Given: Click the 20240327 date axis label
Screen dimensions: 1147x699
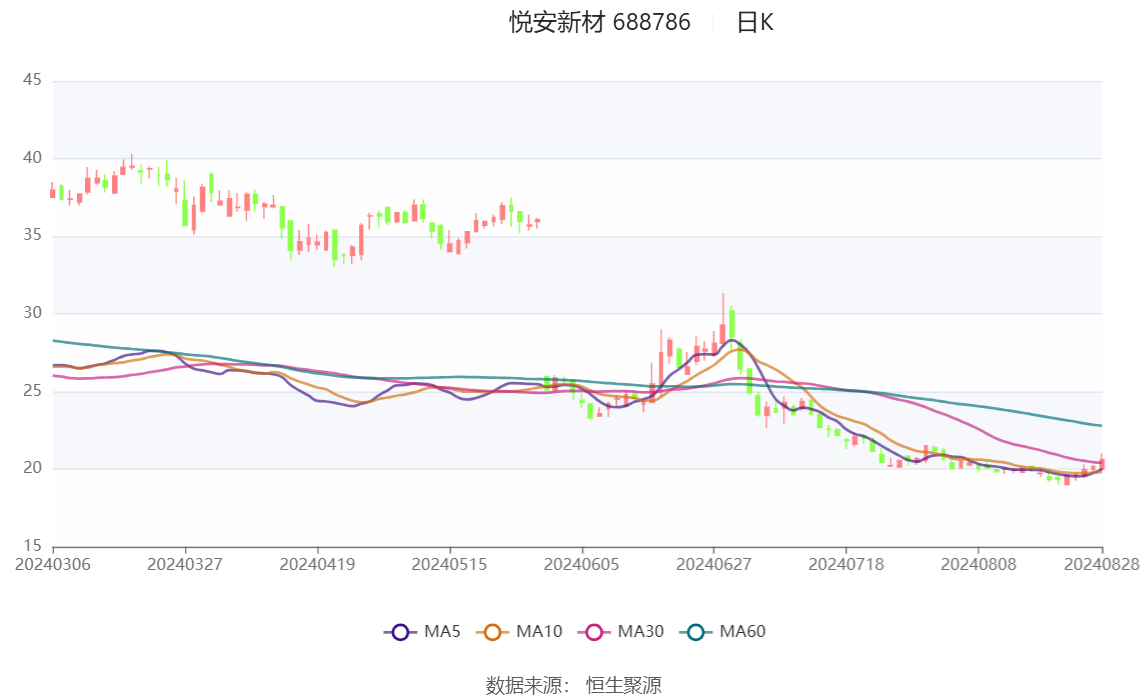Looking at the screenshot, I should tap(185, 564).
